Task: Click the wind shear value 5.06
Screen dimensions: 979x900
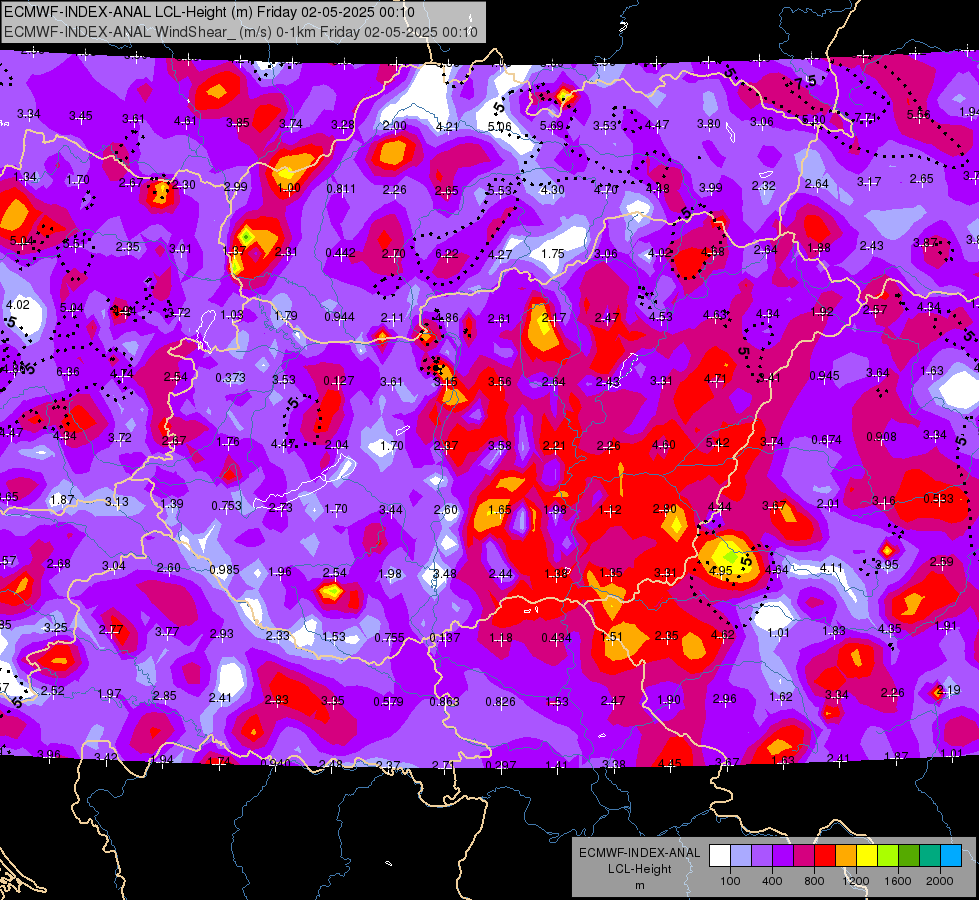Action: coord(499,127)
